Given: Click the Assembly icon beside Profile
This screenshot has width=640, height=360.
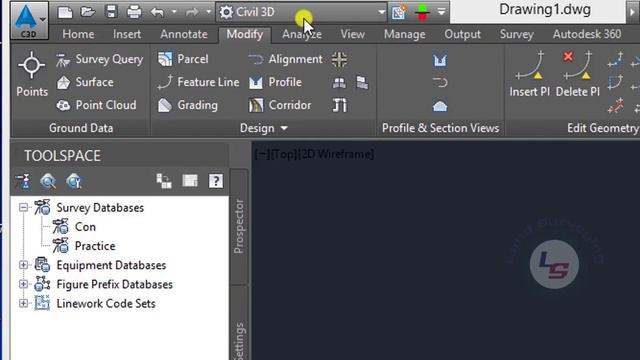Looking at the screenshot, I should coord(339,83).
